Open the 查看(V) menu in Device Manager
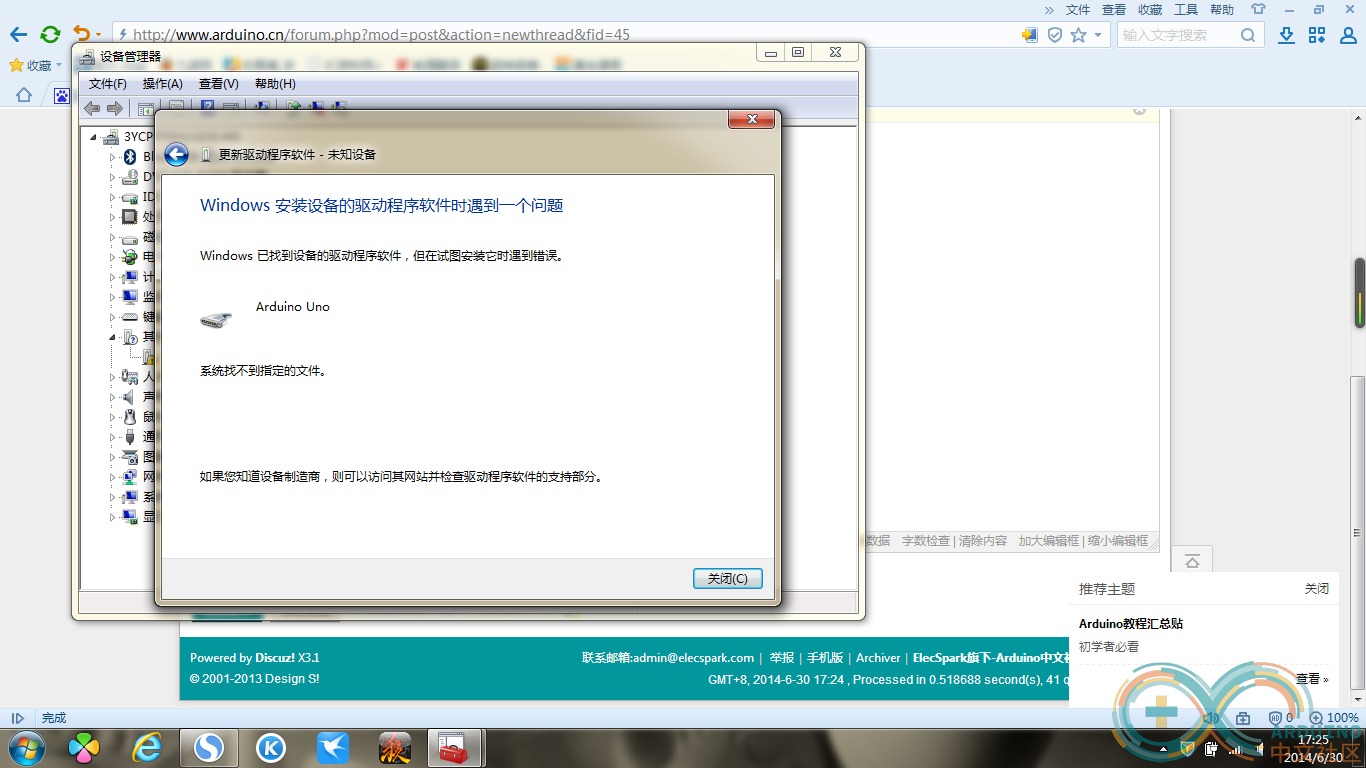The image size is (1366, 768). [219, 84]
